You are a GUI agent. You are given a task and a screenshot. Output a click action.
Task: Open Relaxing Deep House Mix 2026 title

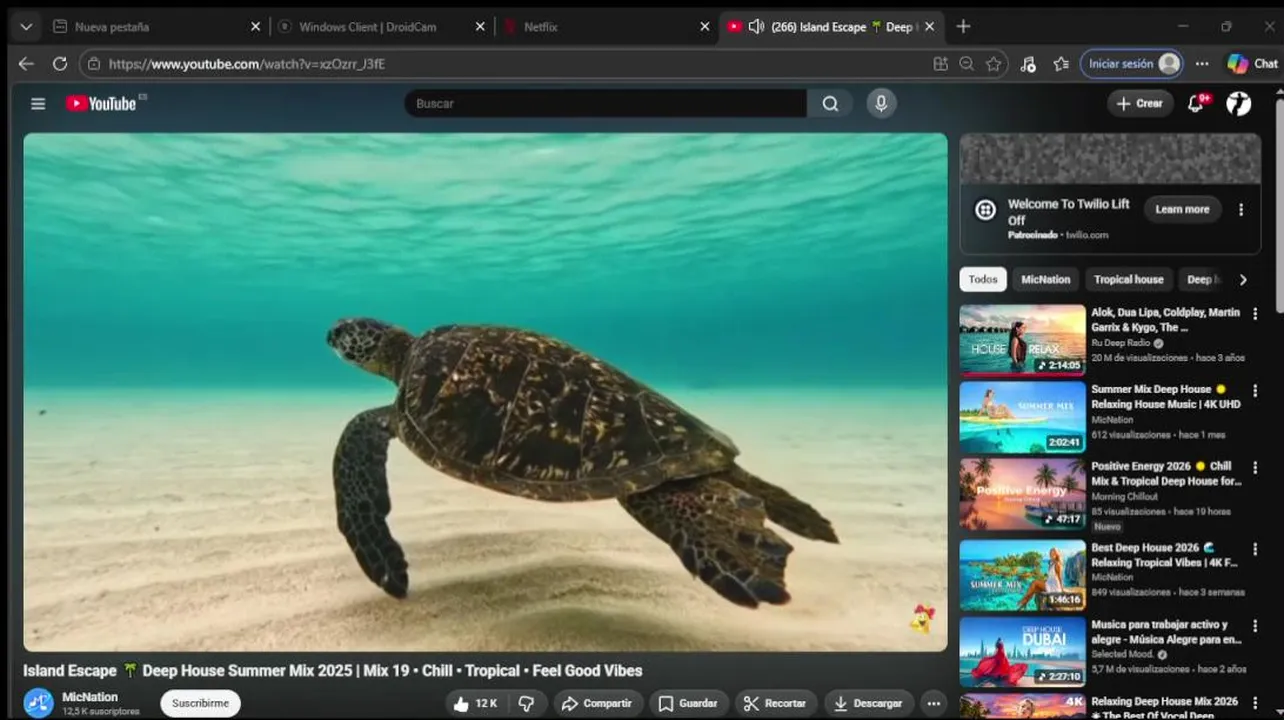coord(1165,707)
